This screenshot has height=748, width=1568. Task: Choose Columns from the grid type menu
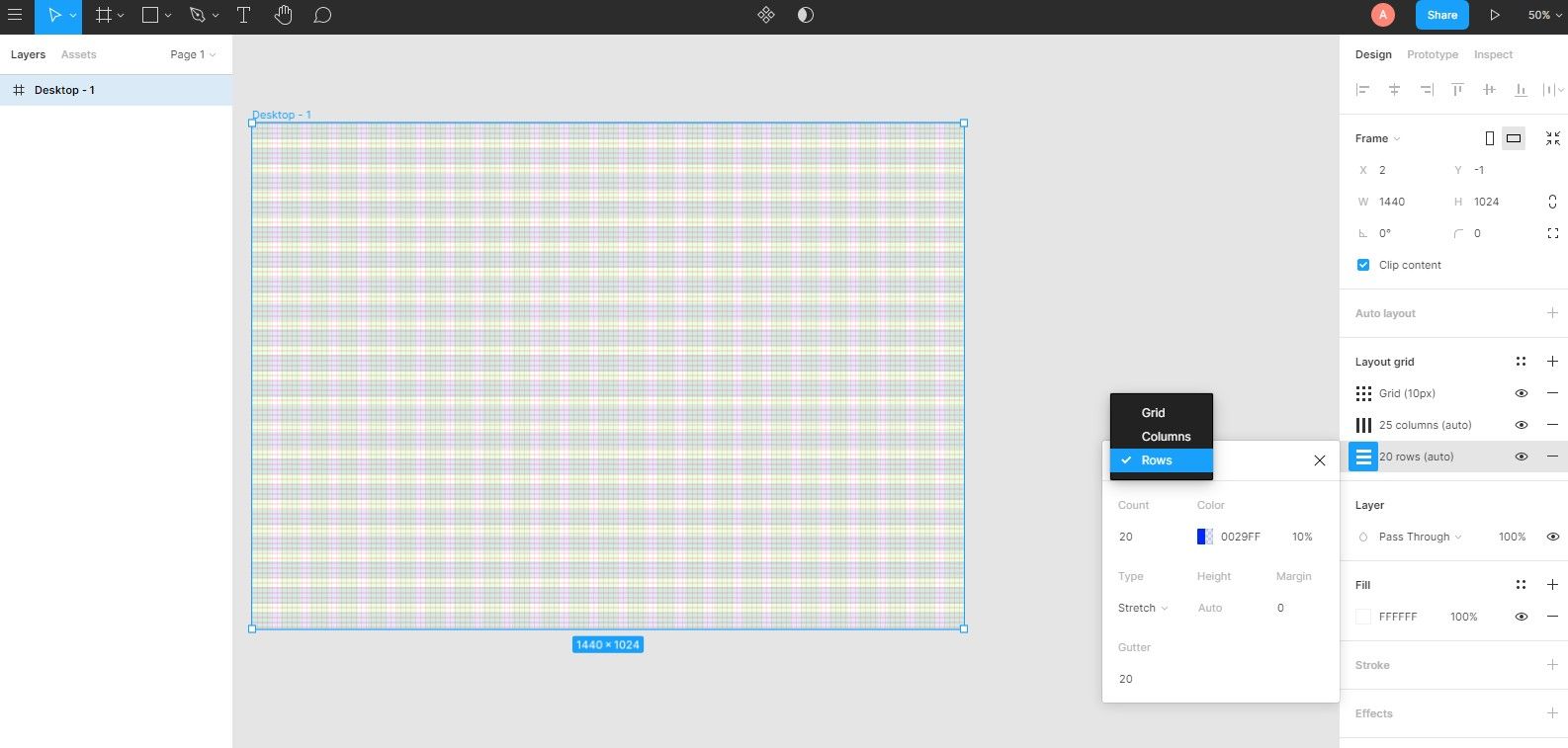1166,437
